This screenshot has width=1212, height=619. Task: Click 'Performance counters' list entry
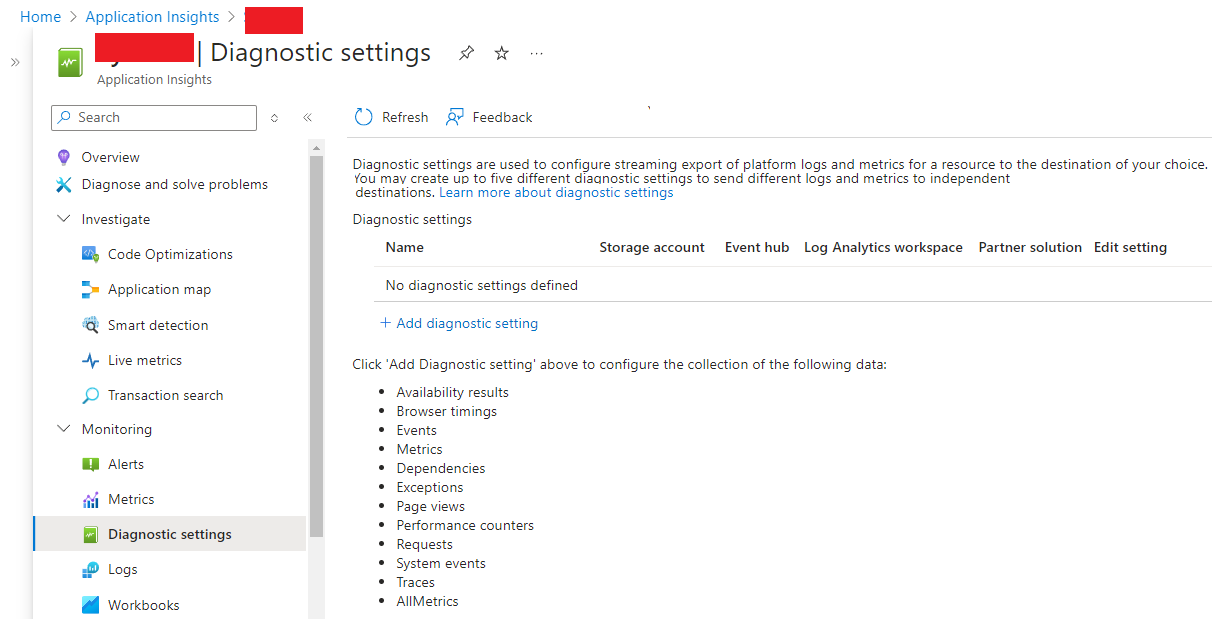coord(465,525)
